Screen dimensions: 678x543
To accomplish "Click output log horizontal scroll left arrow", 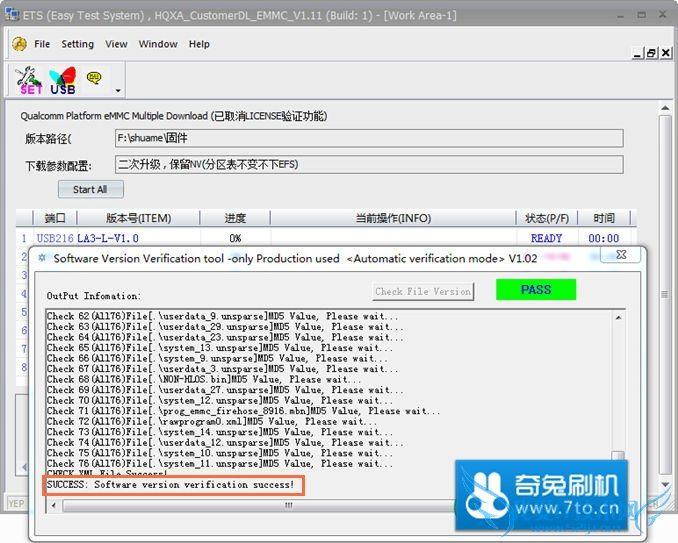I will [x=54, y=505].
